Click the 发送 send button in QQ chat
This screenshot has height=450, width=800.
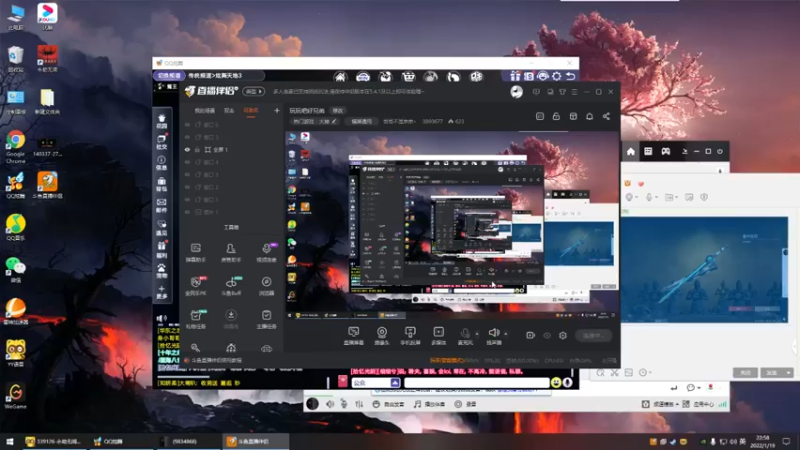(x=772, y=373)
